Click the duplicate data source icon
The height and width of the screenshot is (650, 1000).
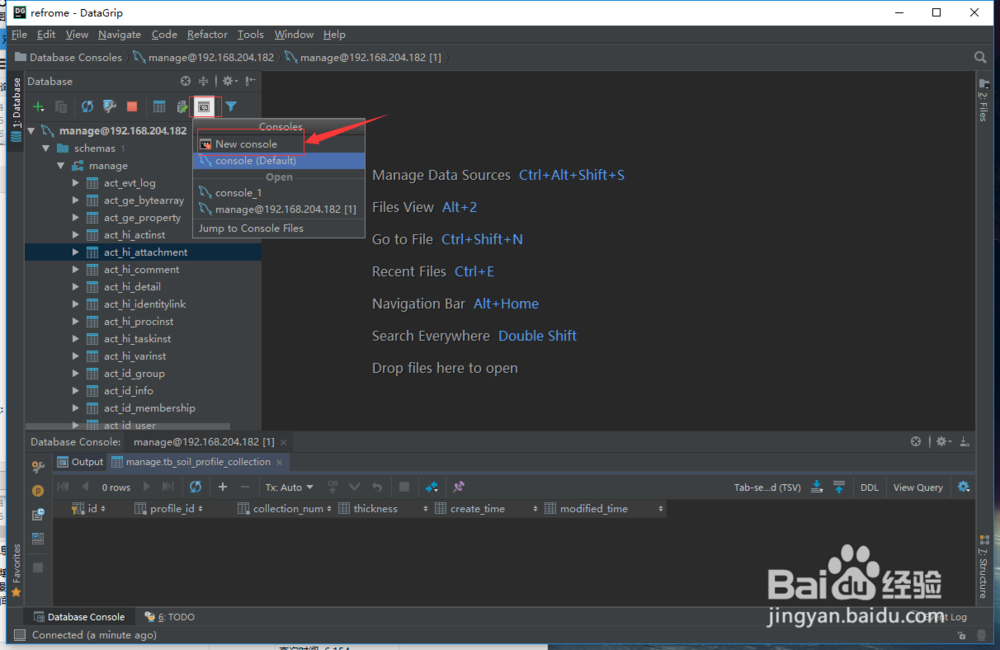[61, 107]
